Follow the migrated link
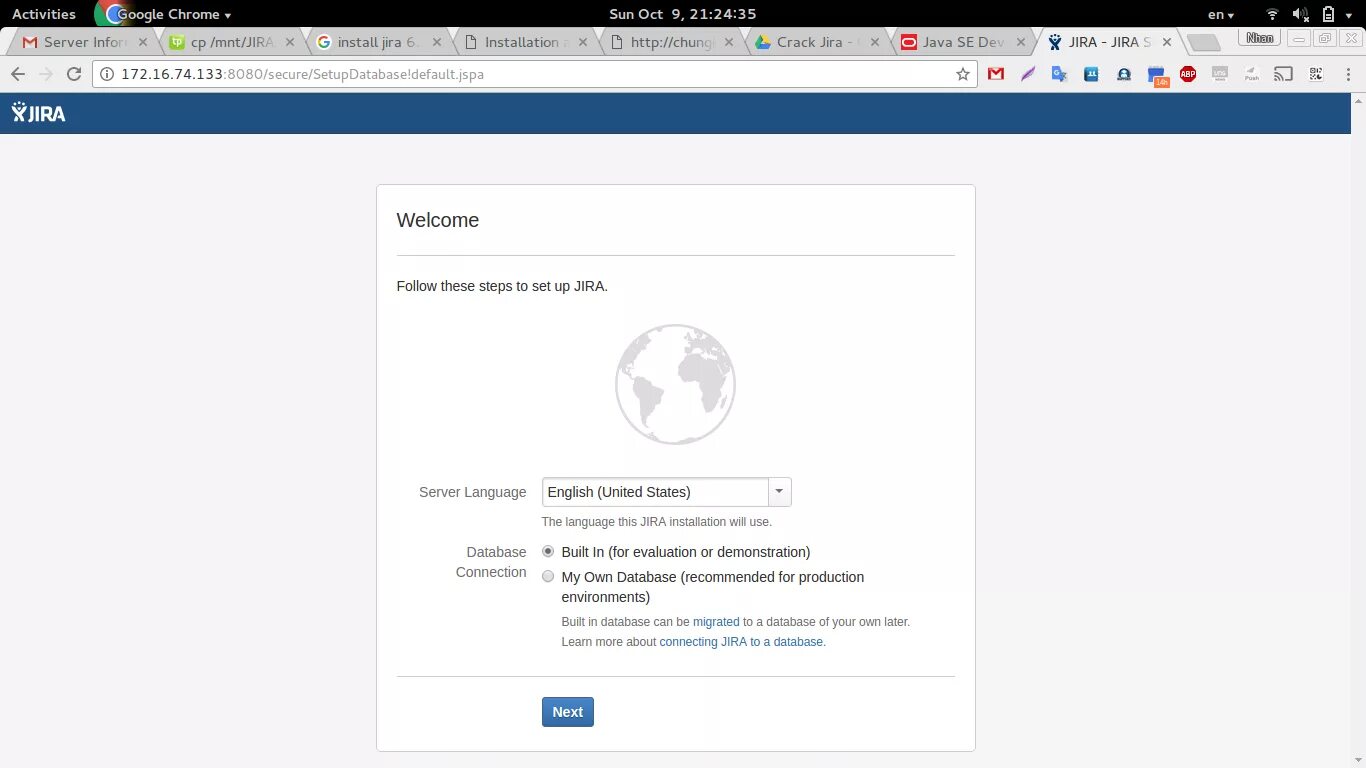Screen dimensions: 1366x768 tap(716, 621)
